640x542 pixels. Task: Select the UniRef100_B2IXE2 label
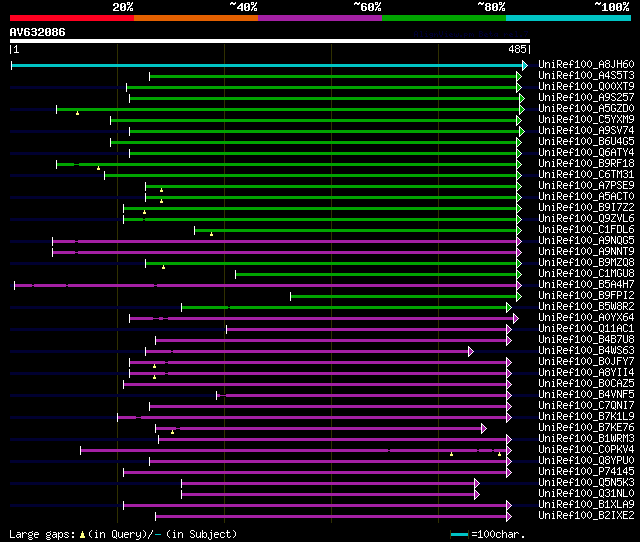tap(586, 516)
